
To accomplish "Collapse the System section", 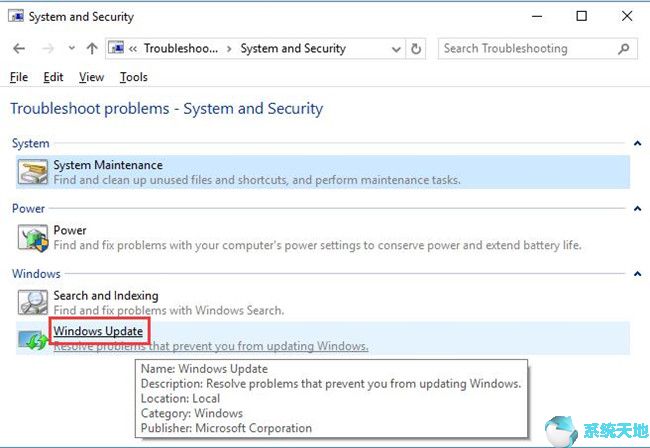I will pyautogui.click(x=637, y=144).
